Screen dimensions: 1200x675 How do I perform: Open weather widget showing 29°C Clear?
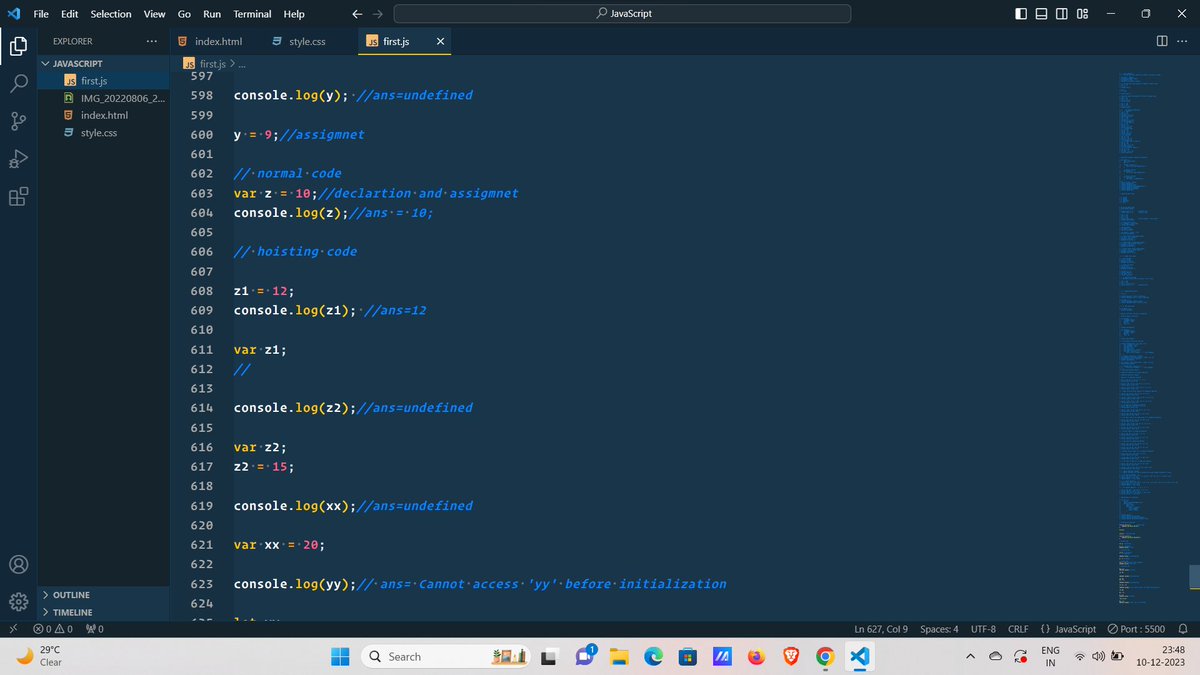point(38,656)
